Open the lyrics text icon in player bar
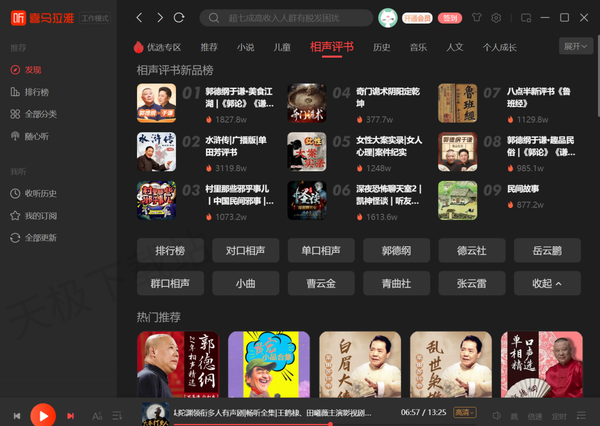Viewport: 600px width, 426px height. [x=97, y=416]
